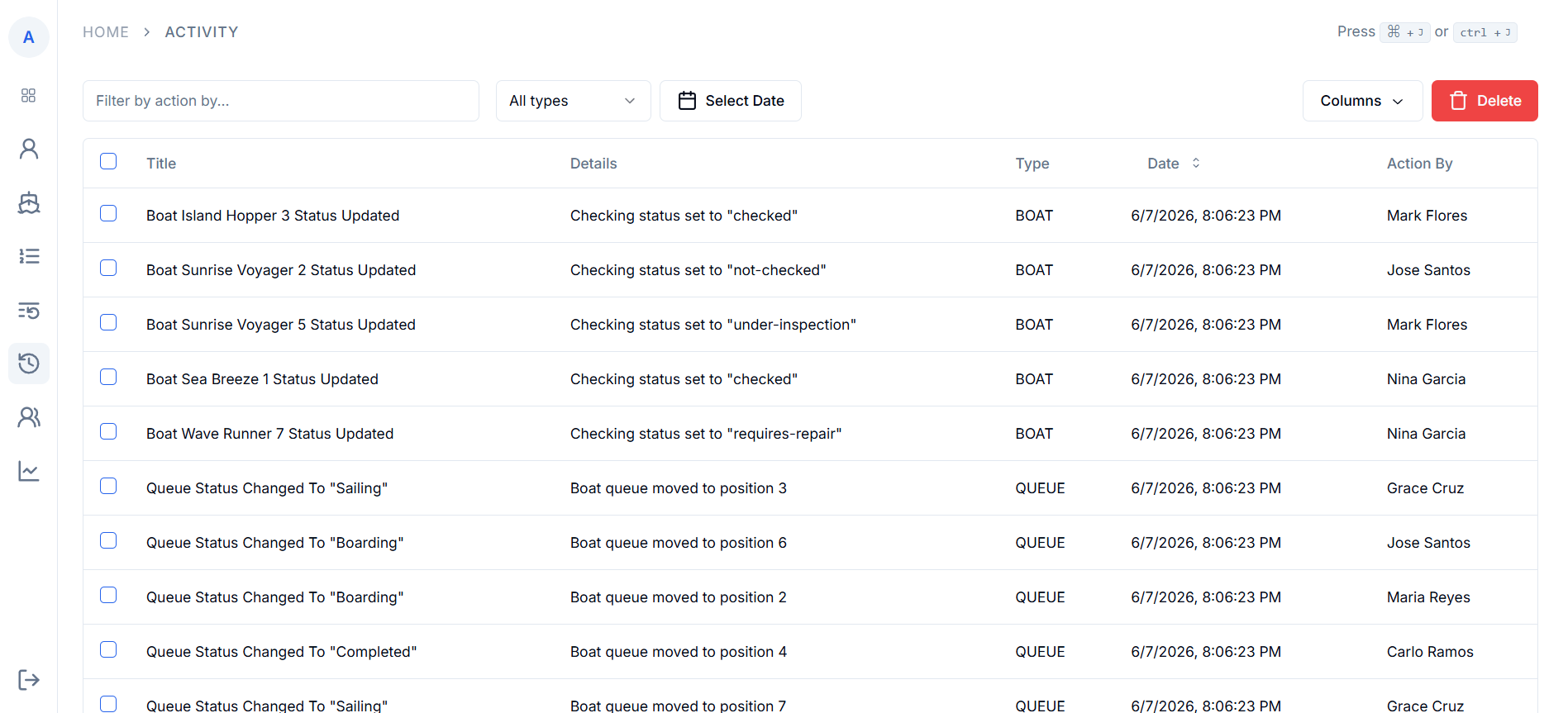Open the team members icon in sidebar
The width and height of the screenshot is (1568, 713).
pos(28,417)
